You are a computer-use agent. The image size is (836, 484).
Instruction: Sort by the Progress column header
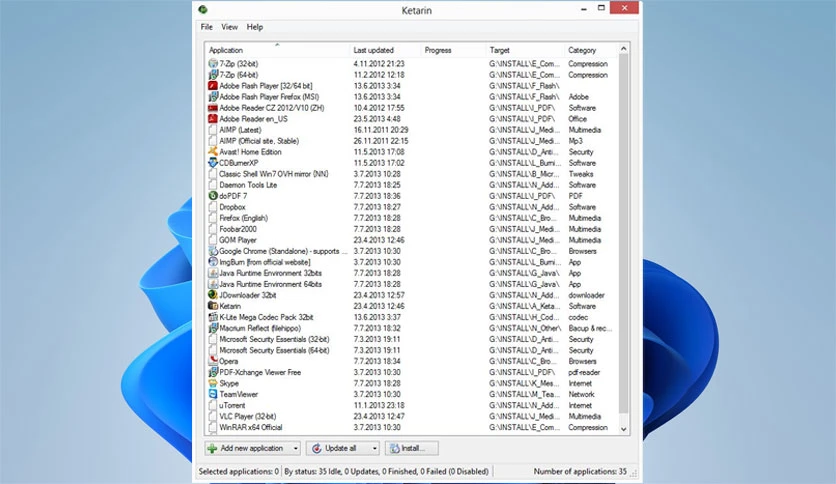click(x=453, y=50)
